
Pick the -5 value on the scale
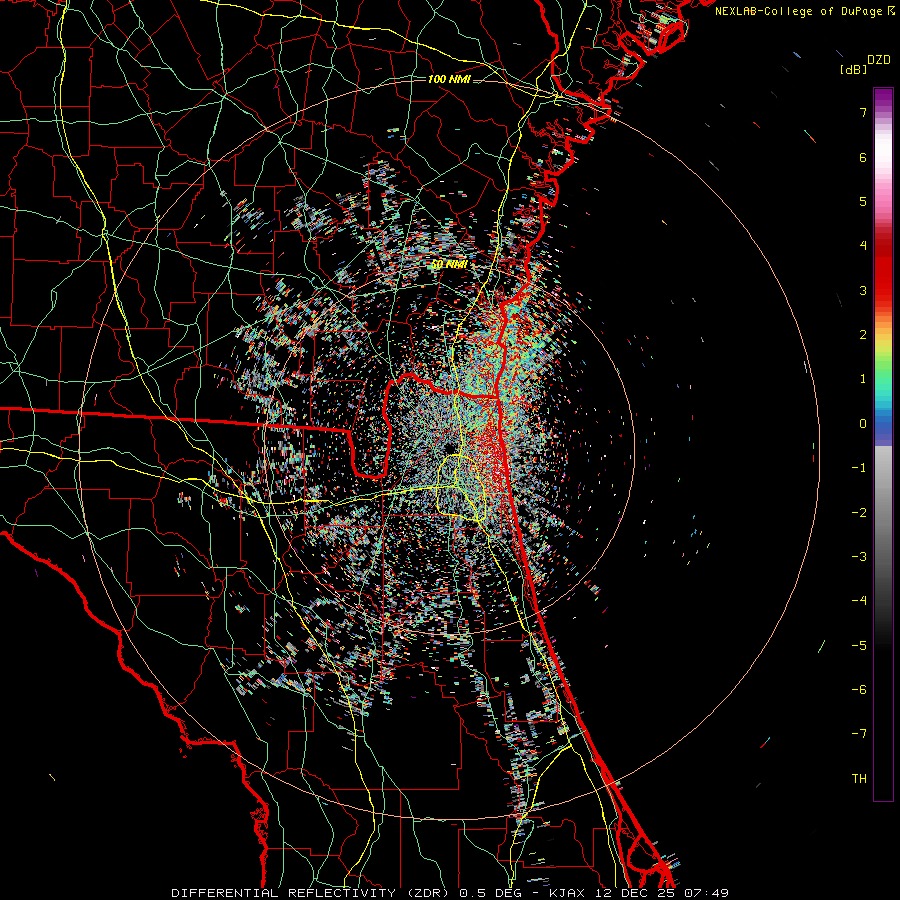pos(859,646)
